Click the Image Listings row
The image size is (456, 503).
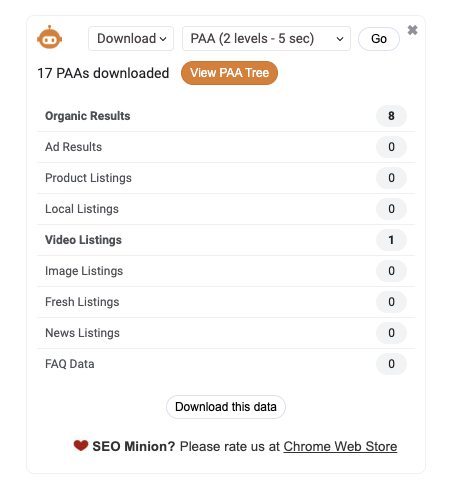pyautogui.click(x=226, y=271)
